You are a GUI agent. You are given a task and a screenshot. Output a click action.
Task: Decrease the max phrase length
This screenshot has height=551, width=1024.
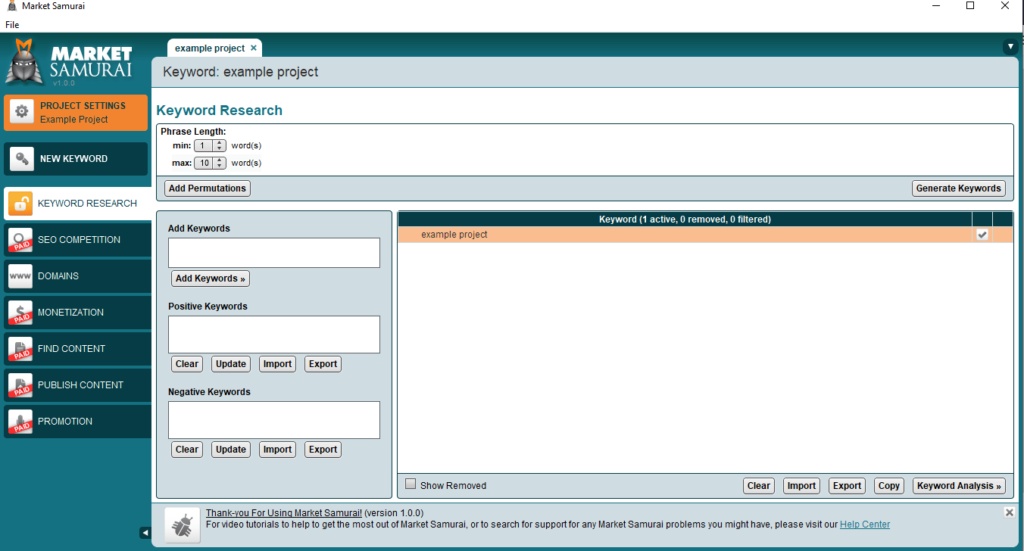(x=219, y=166)
